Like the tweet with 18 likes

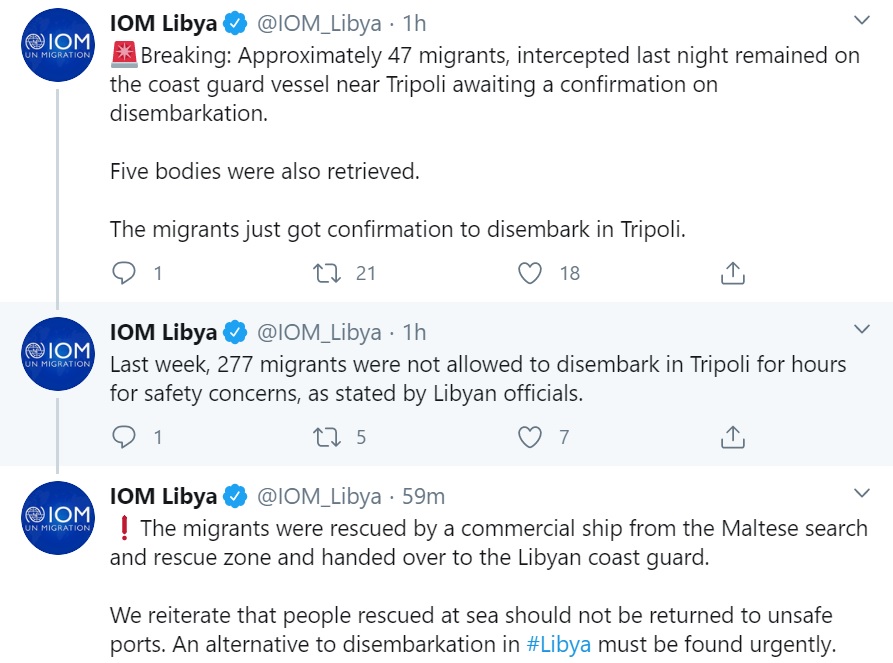point(530,273)
